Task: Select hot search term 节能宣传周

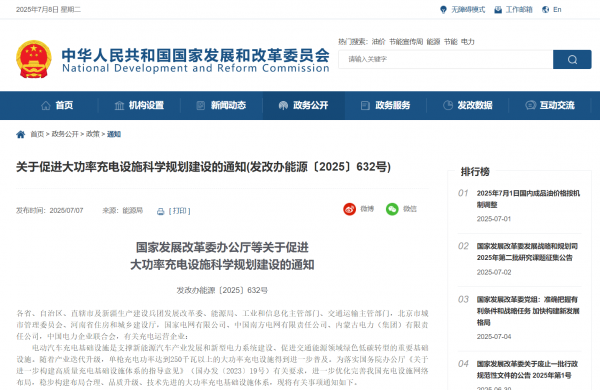Action: tap(406, 41)
